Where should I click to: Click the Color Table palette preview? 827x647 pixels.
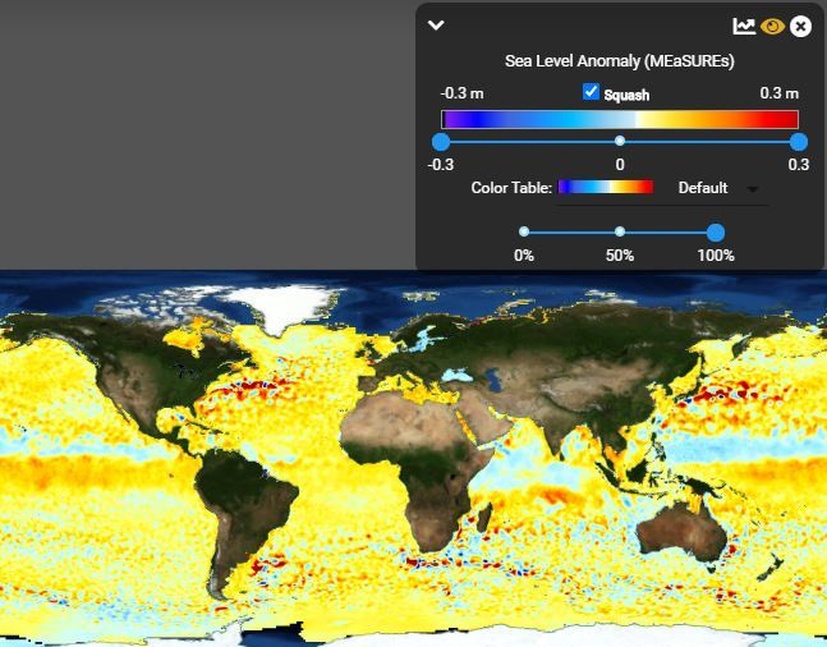click(x=605, y=187)
